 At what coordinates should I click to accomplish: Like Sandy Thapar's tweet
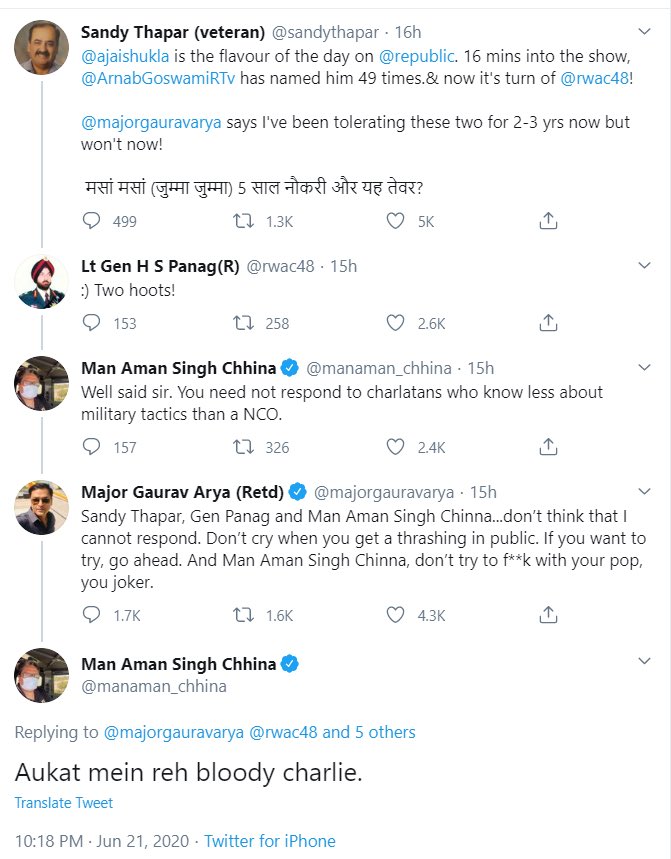pos(395,221)
